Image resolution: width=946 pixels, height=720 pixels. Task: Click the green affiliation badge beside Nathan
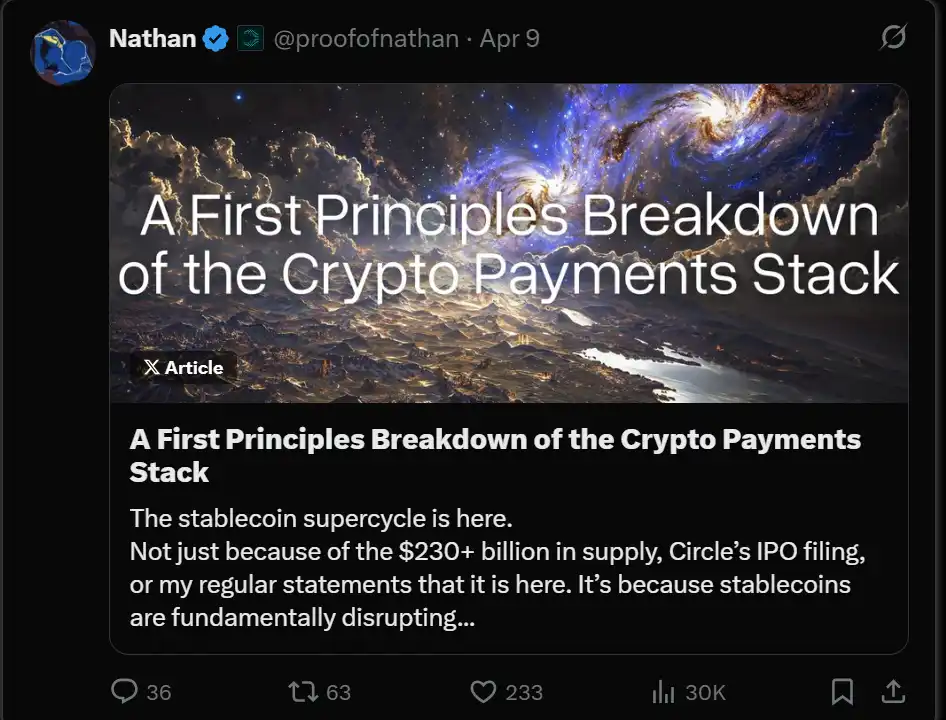pos(250,39)
